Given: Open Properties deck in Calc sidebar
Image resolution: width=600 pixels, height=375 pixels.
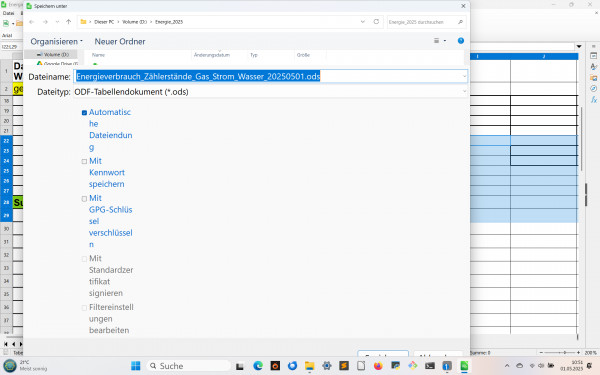Looking at the screenshot, I should (x=593, y=56).
